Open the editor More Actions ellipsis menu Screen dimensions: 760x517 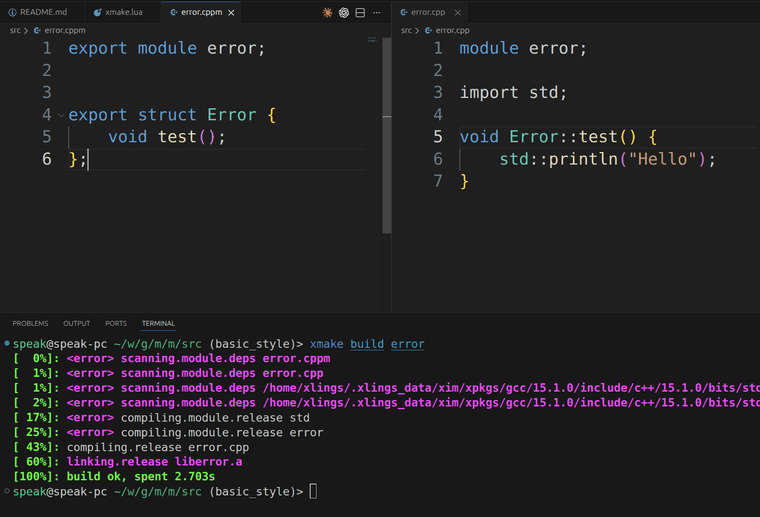[x=377, y=12]
